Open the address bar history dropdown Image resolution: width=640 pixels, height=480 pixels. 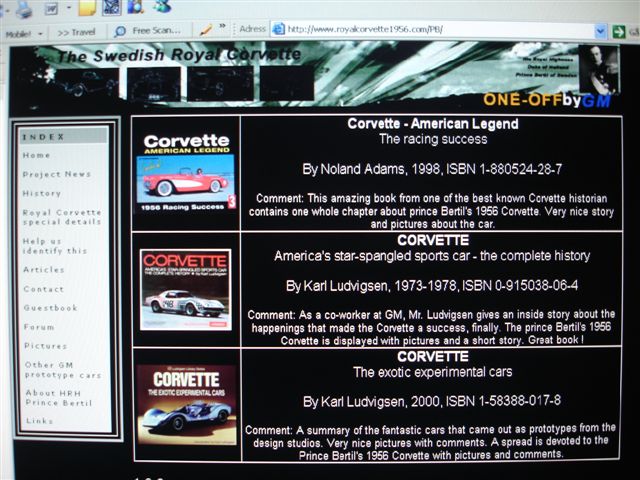coord(600,31)
